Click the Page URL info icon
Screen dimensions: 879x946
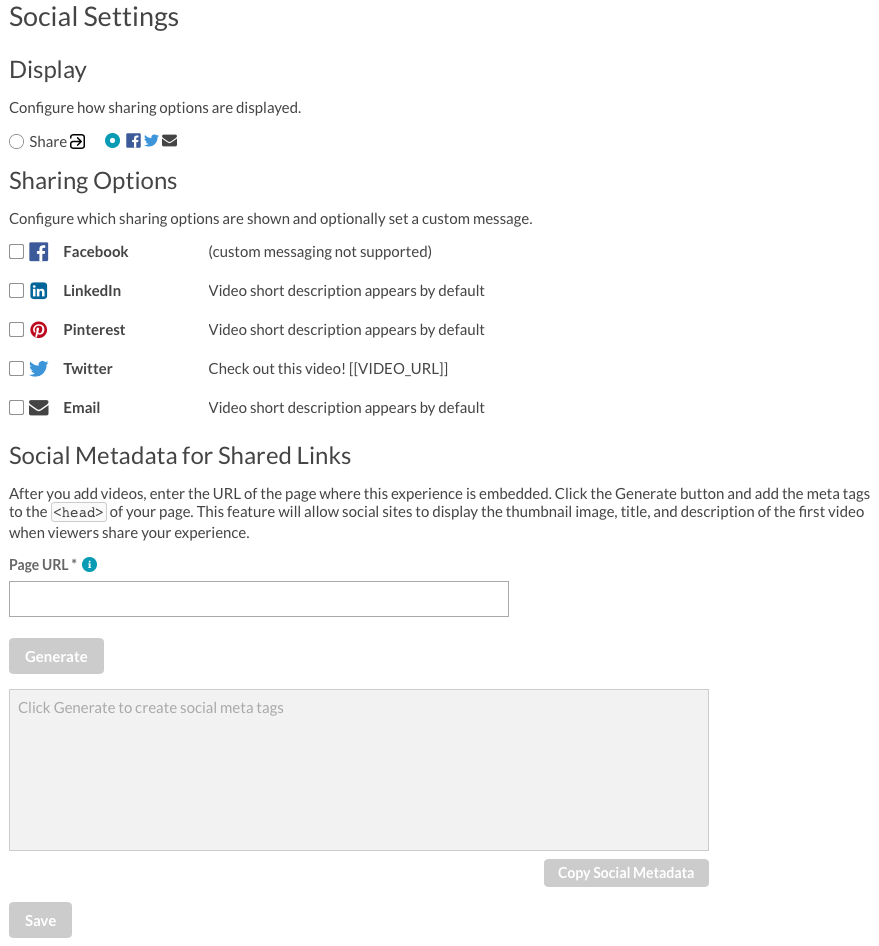pos(89,565)
